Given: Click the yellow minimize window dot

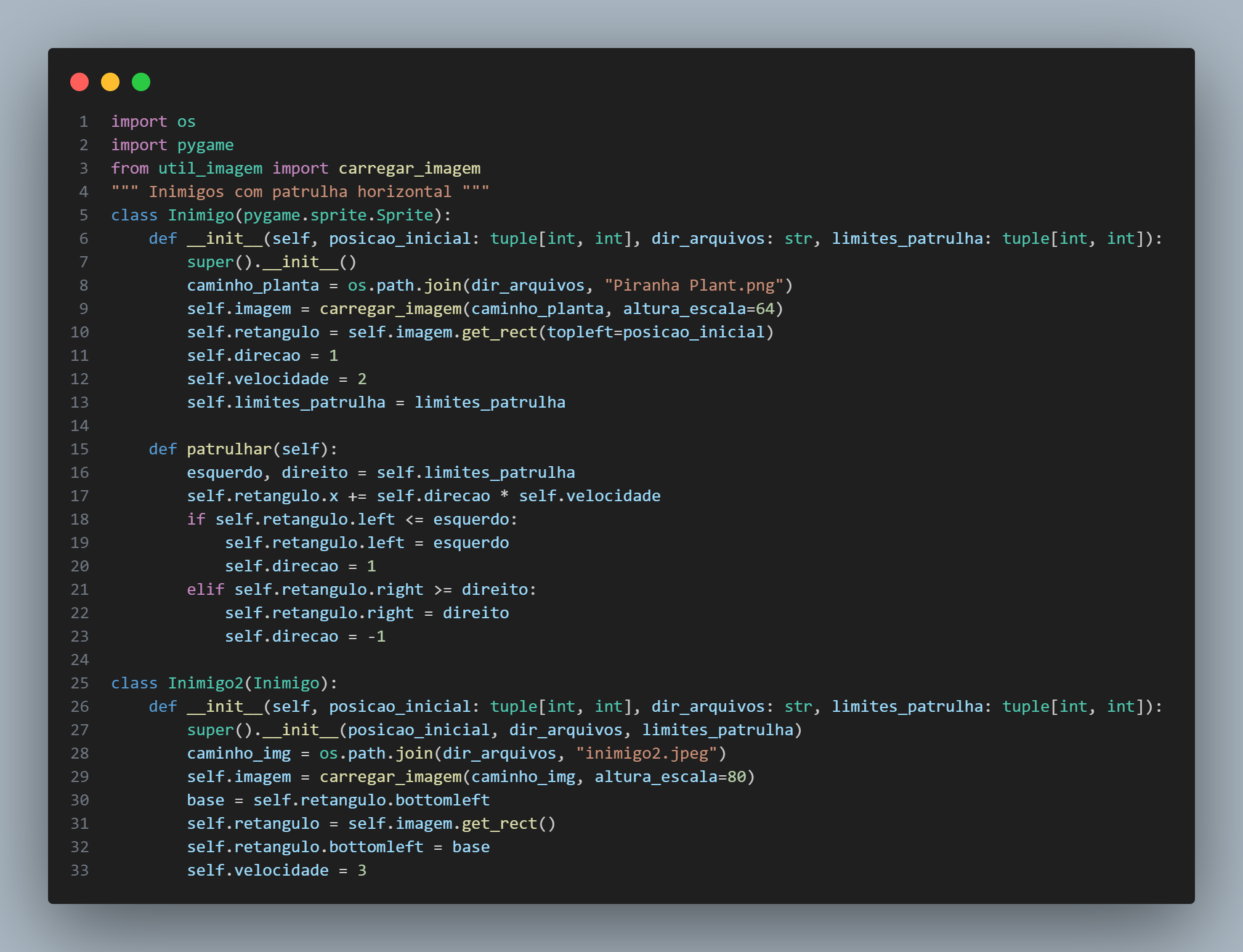Looking at the screenshot, I should point(110,82).
